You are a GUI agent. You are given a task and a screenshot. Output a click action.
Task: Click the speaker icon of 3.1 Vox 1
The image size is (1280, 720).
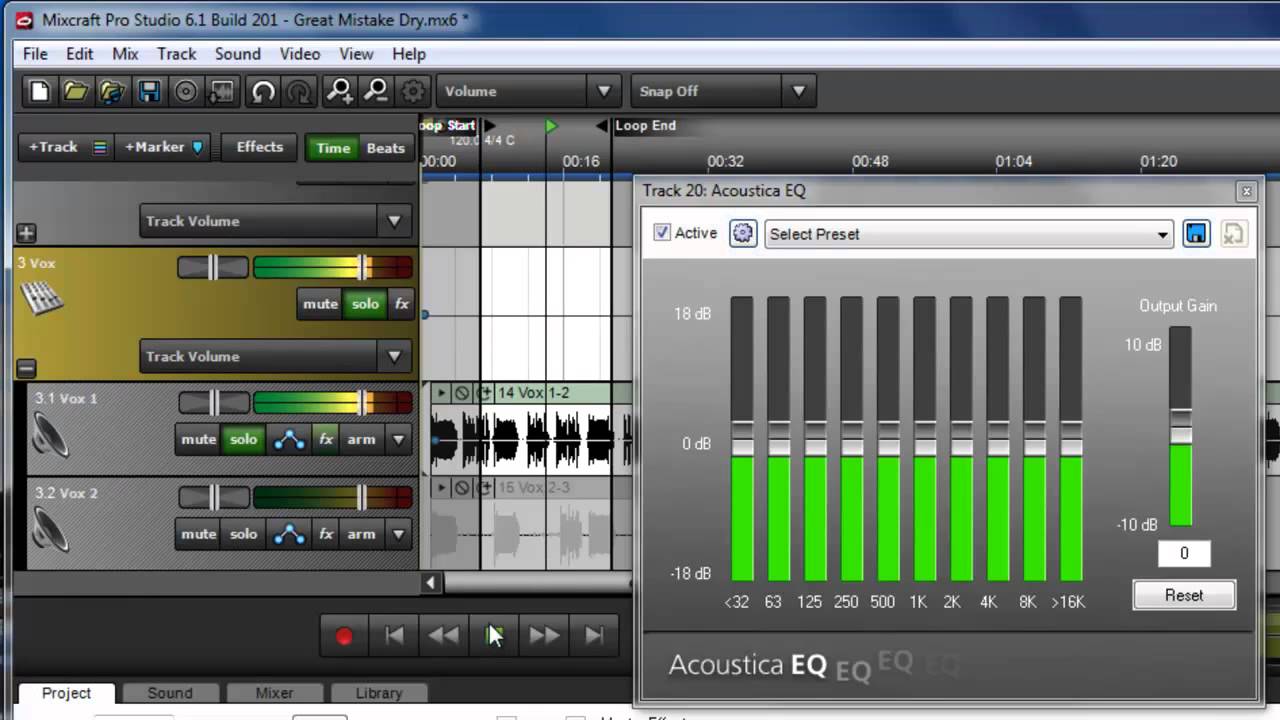click(x=49, y=436)
